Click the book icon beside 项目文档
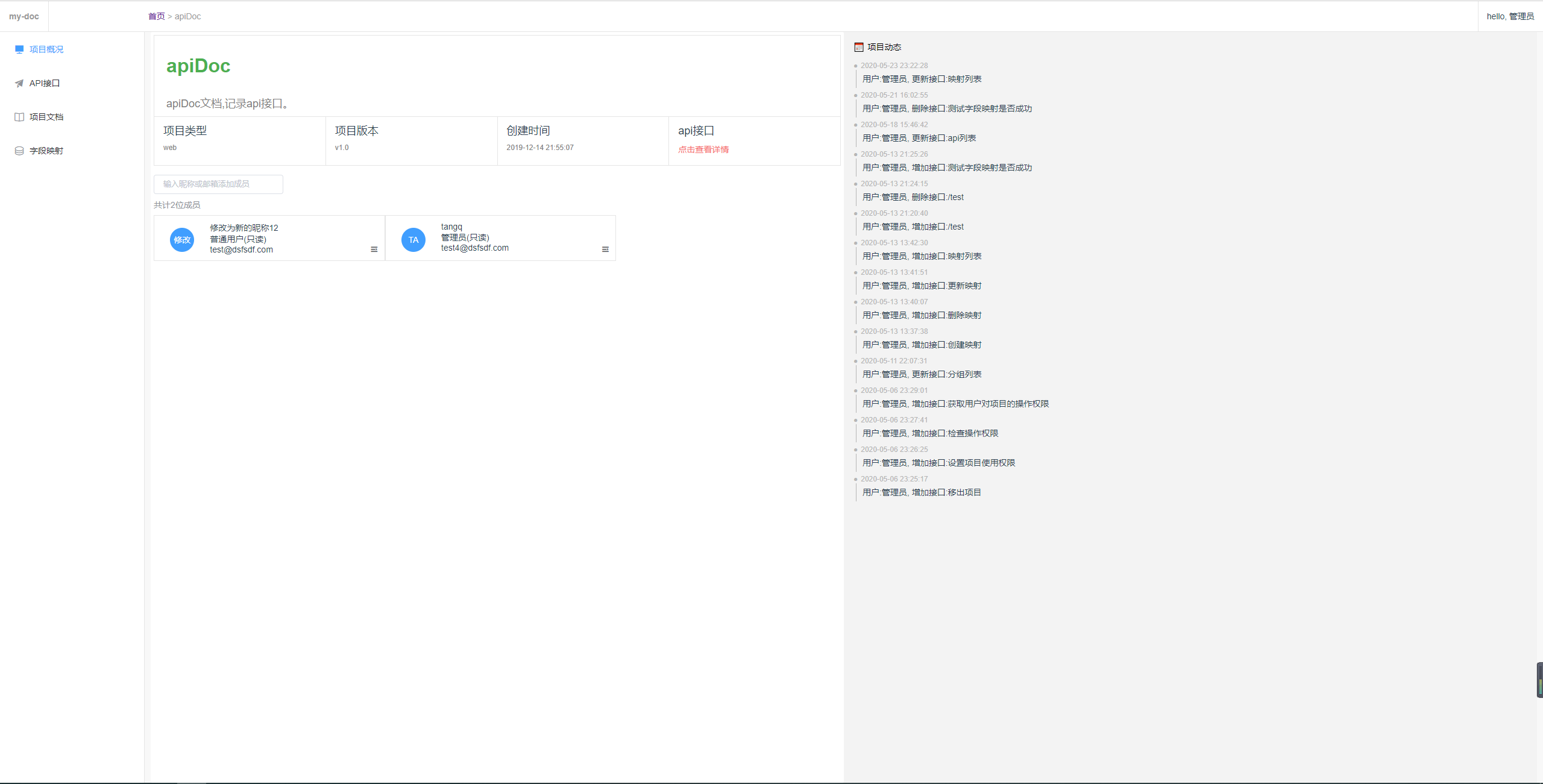 point(19,117)
